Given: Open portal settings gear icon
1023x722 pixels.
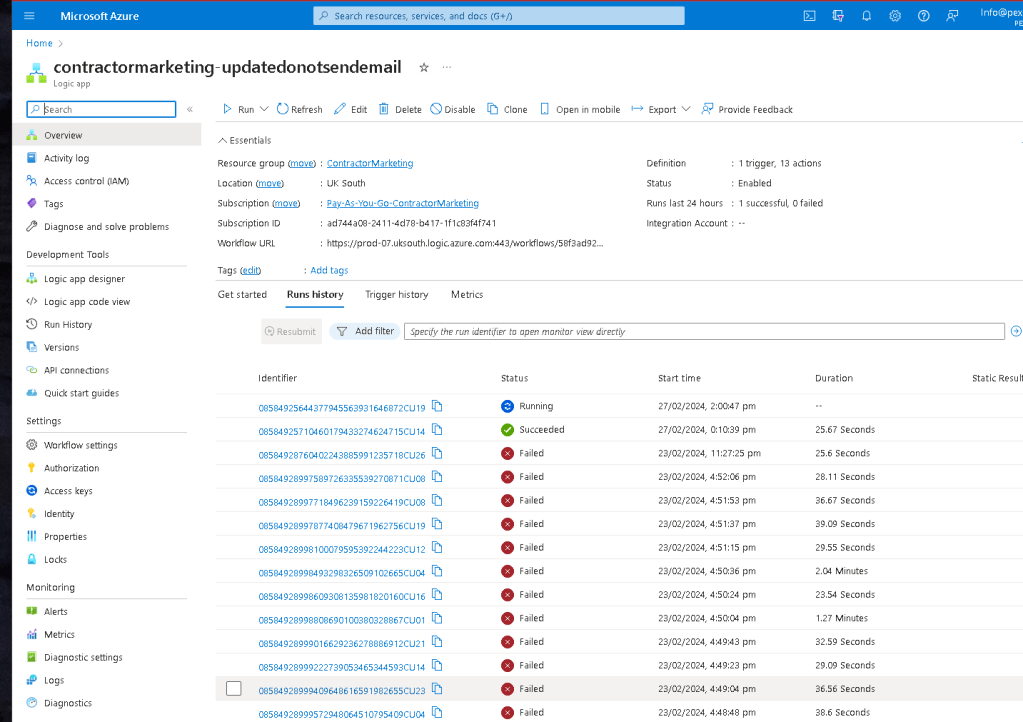Looking at the screenshot, I should coord(895,16).
